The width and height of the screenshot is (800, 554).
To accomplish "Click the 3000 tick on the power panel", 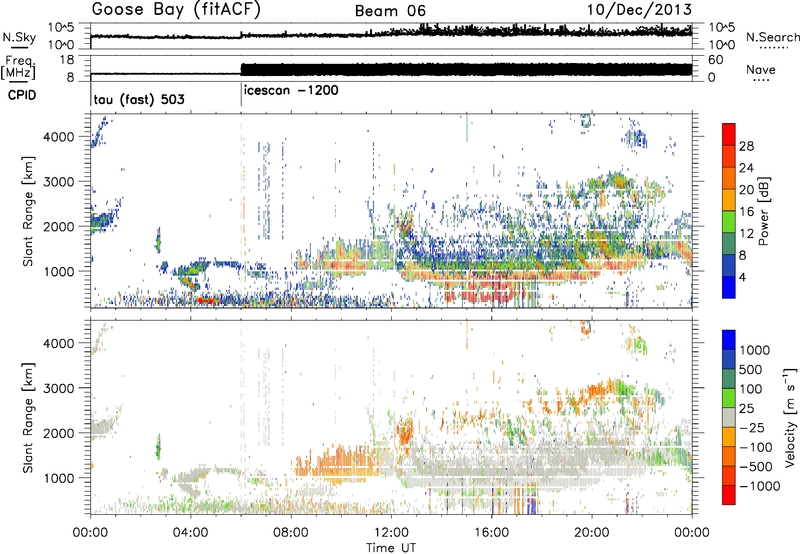I will pos(60,182).
